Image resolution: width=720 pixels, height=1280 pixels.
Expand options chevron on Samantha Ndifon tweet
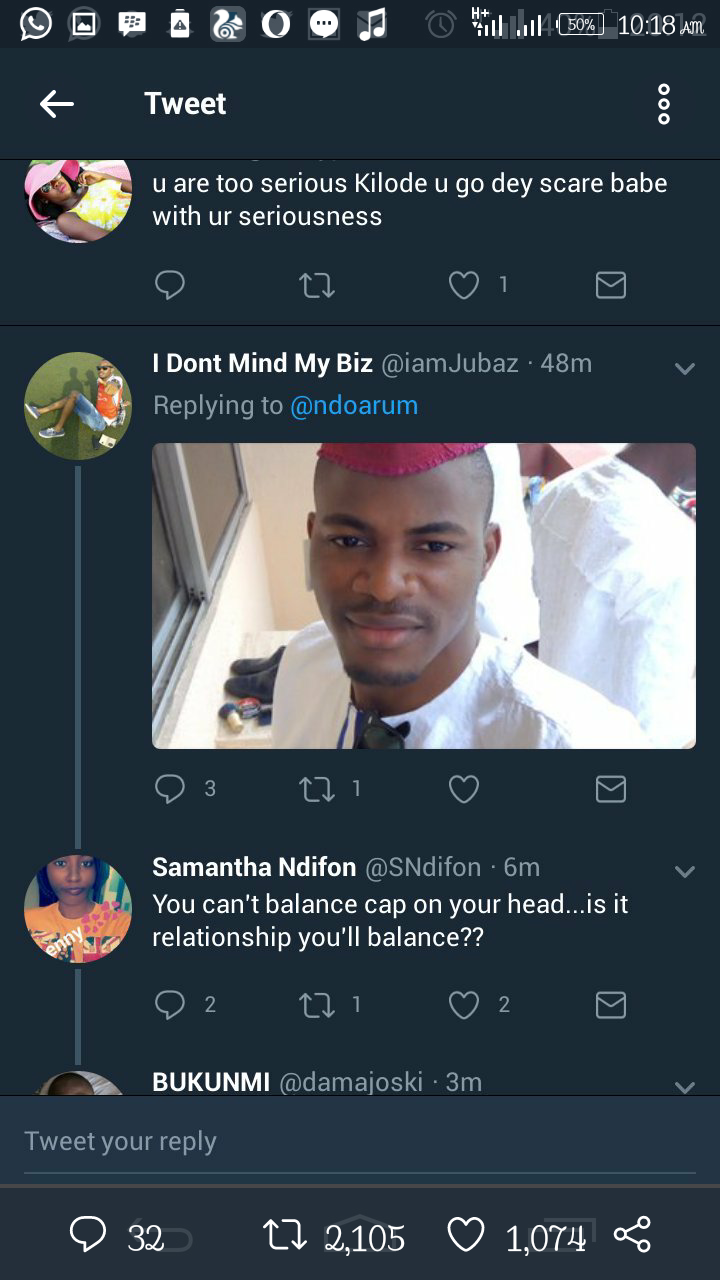pos(685,872)
